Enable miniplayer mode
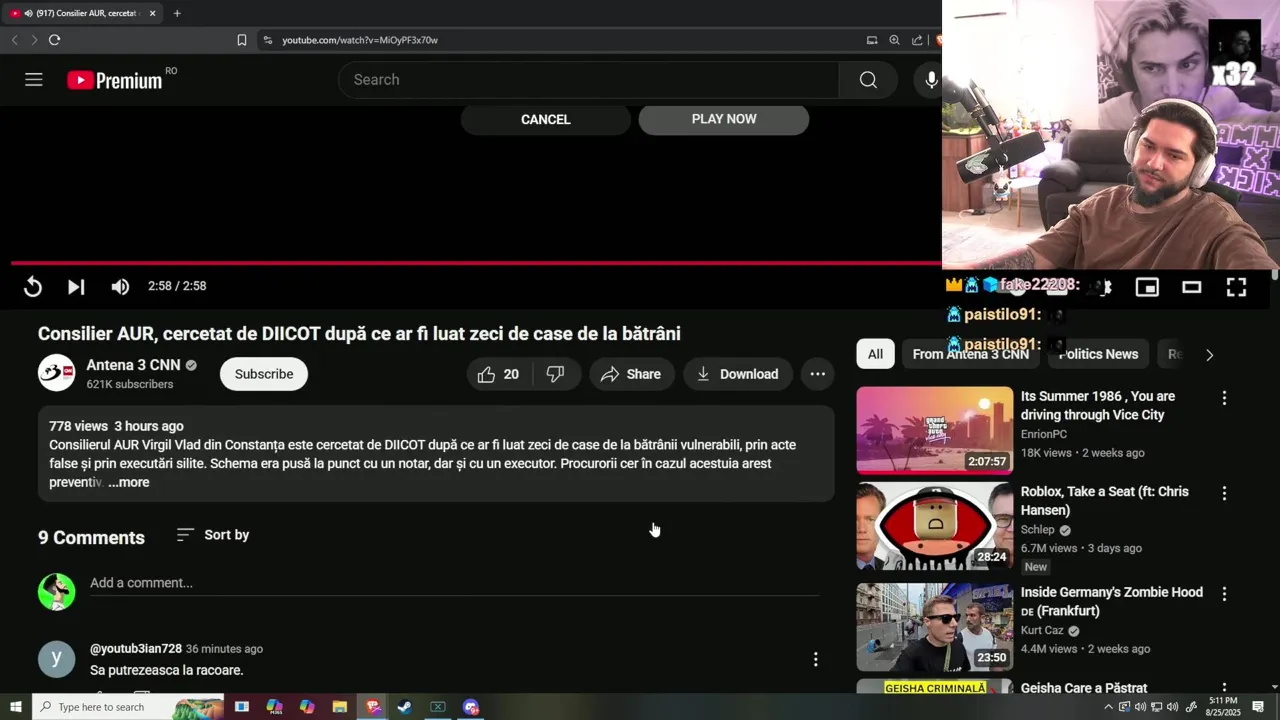 [x=1147, y=287]
